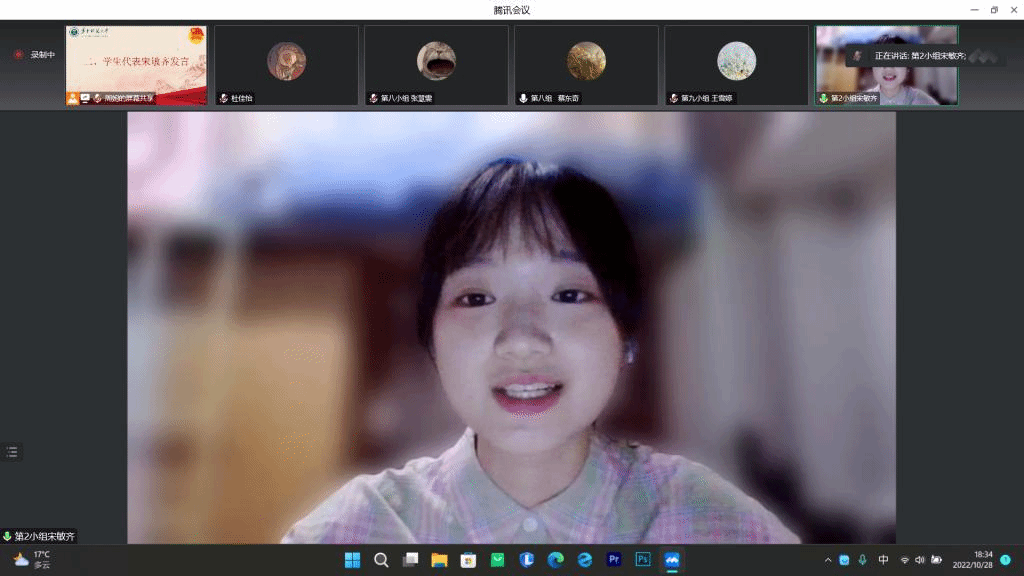Expand hidden system tray icons chevron
The height and width of the screenshot is (576, 1024).
click(x=827, y=560)
